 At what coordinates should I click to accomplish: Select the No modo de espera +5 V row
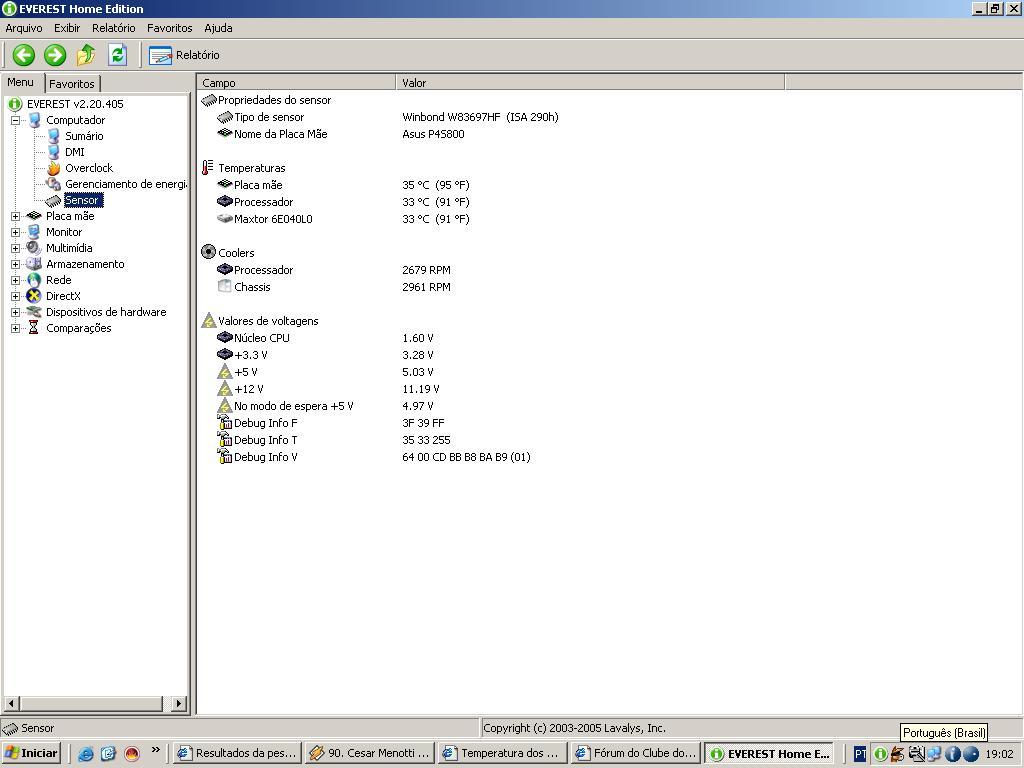tap(325, 406)
